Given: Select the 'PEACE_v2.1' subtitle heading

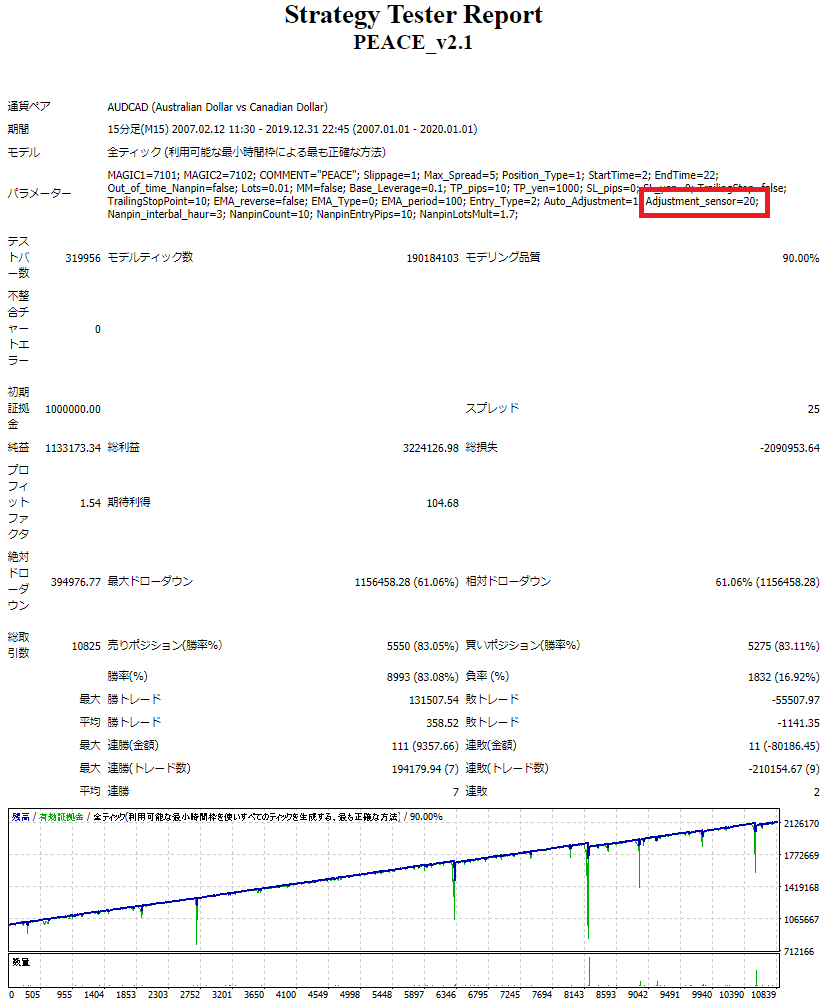Looking at the screenshot, I should (413, 42).
